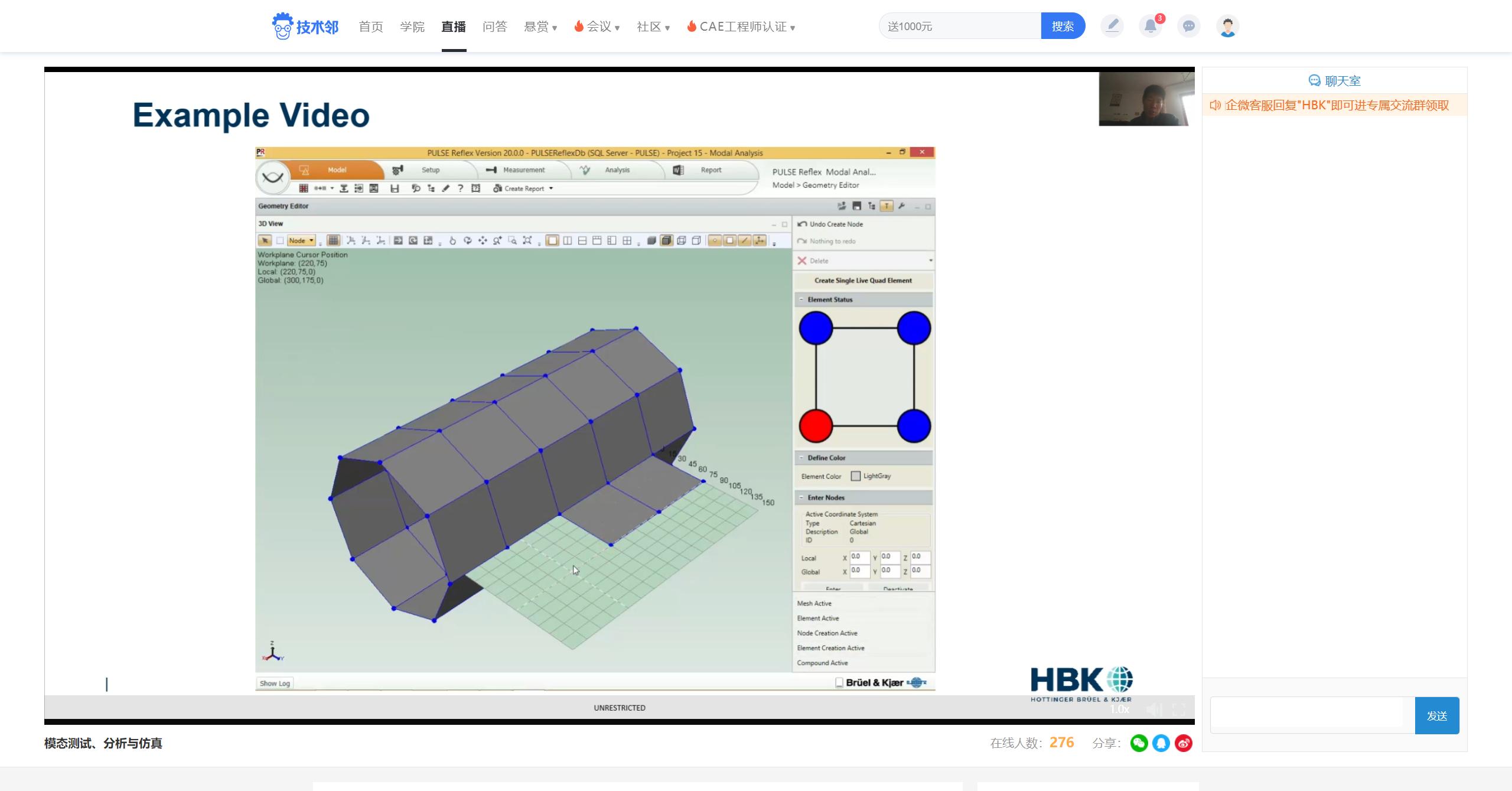
Task: Click the red X Delete icon
Action: [802, 261]
